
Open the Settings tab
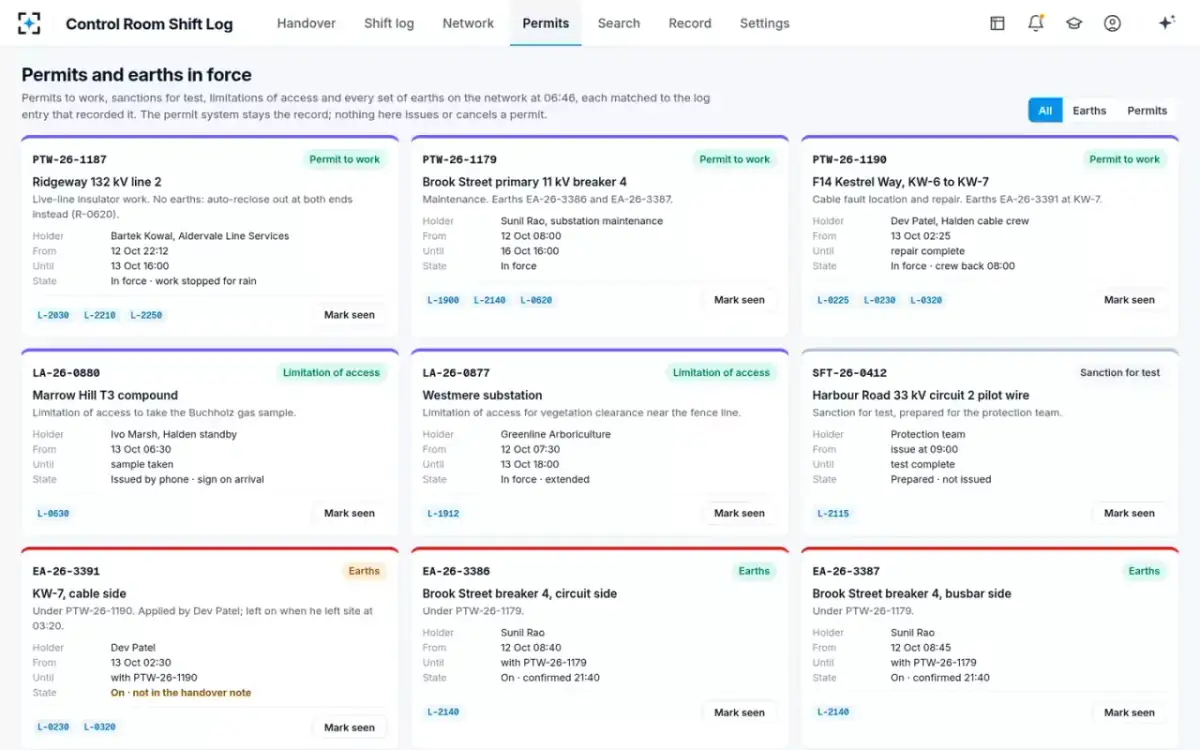[x=764, y=23]
